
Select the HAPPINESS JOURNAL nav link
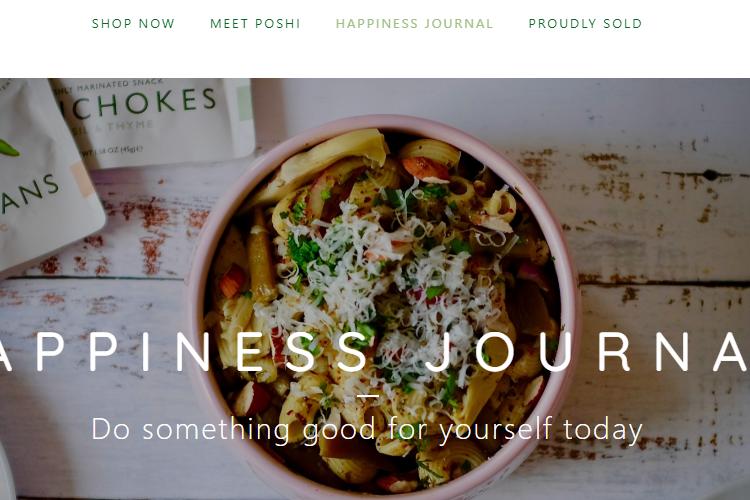click(x=414, y=23)
